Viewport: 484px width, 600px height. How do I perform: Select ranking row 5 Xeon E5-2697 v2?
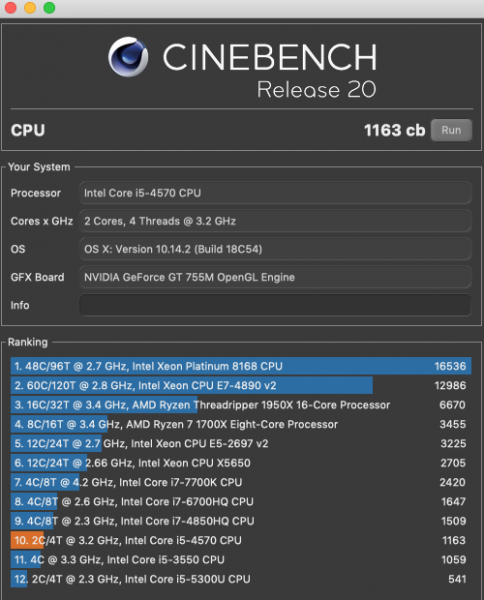[241, 443]
